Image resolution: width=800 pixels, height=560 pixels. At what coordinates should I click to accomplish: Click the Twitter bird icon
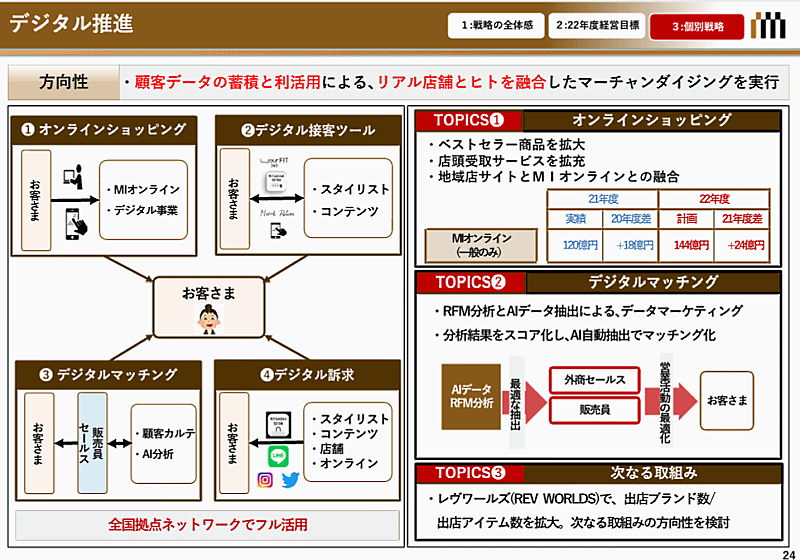pyautogui.click(x=291, y=480)
